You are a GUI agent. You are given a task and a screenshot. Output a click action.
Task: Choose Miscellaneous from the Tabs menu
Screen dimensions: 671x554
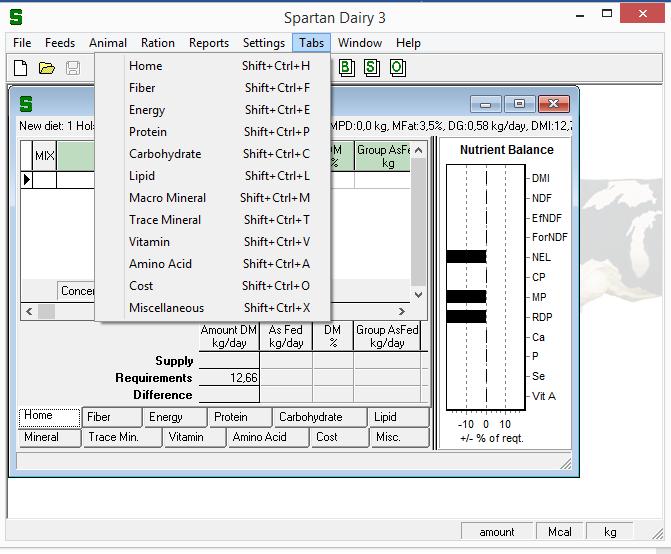point(213,308)
